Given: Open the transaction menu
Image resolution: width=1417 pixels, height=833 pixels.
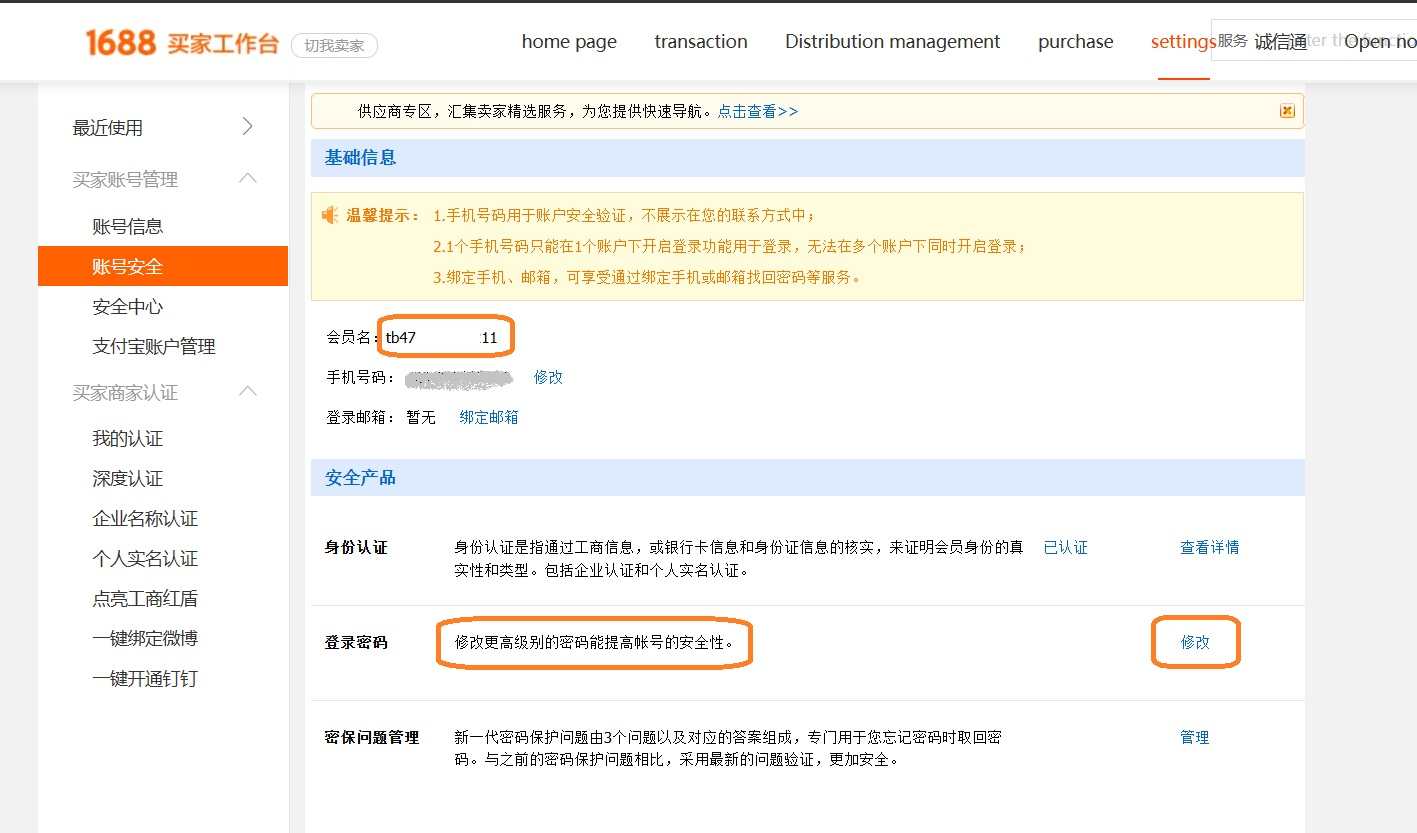Looking at the screenshot, I should [x=700, y=42].
